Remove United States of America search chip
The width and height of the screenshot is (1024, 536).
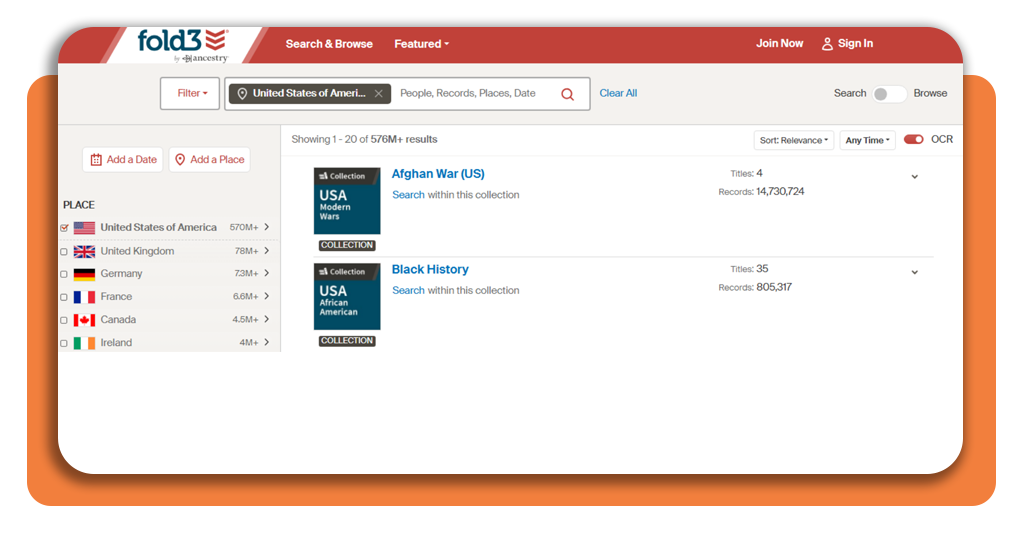[378, 93]
